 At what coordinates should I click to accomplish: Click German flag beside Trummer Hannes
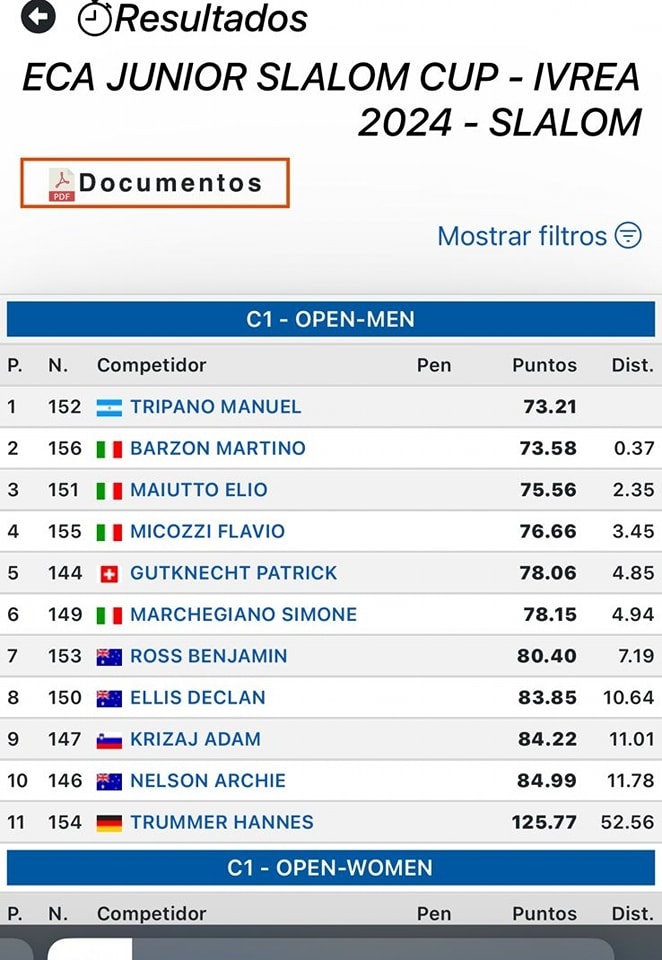point(109,823)
